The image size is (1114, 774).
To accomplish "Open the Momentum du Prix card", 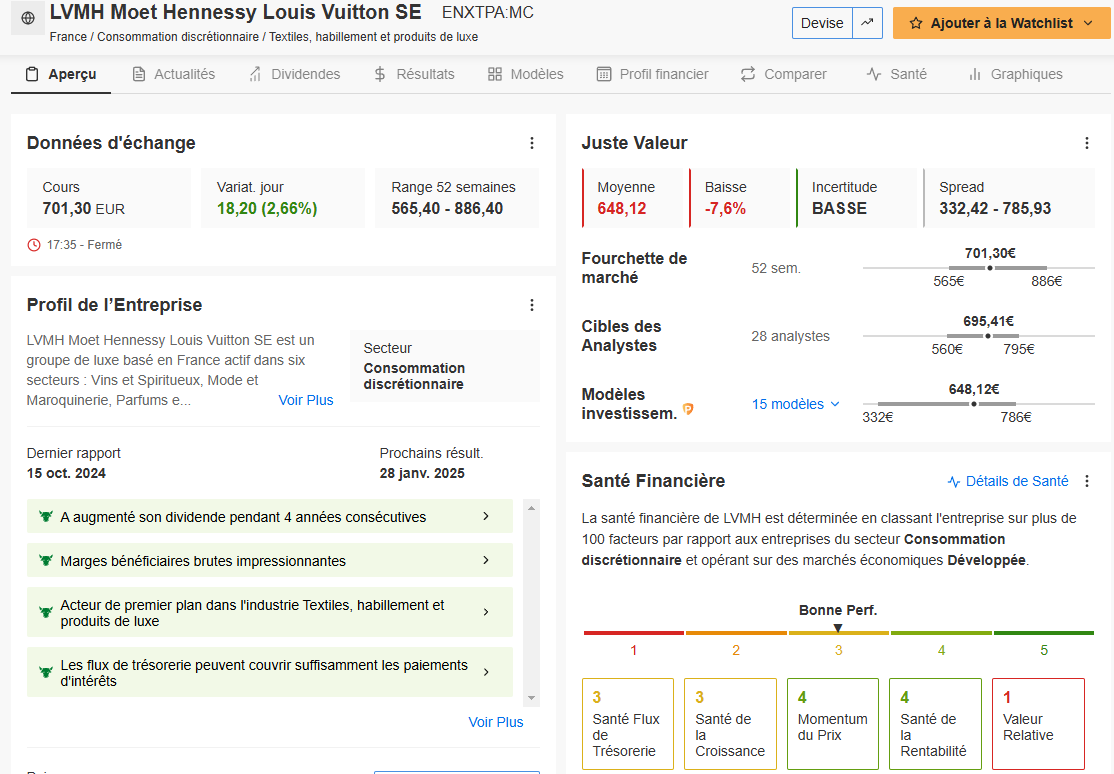I will (x=833, y=724).
